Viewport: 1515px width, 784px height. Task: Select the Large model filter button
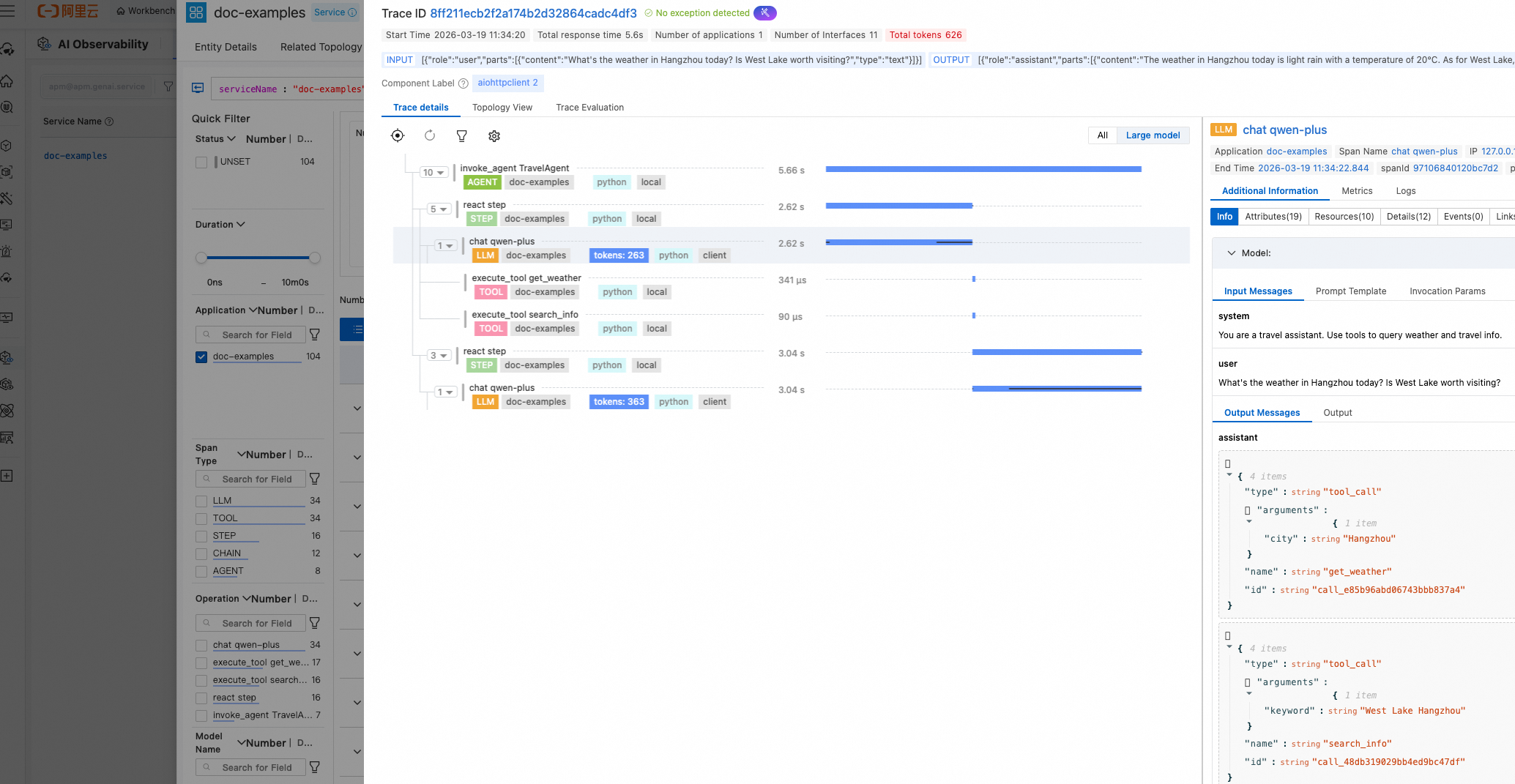coord(1153,135)
